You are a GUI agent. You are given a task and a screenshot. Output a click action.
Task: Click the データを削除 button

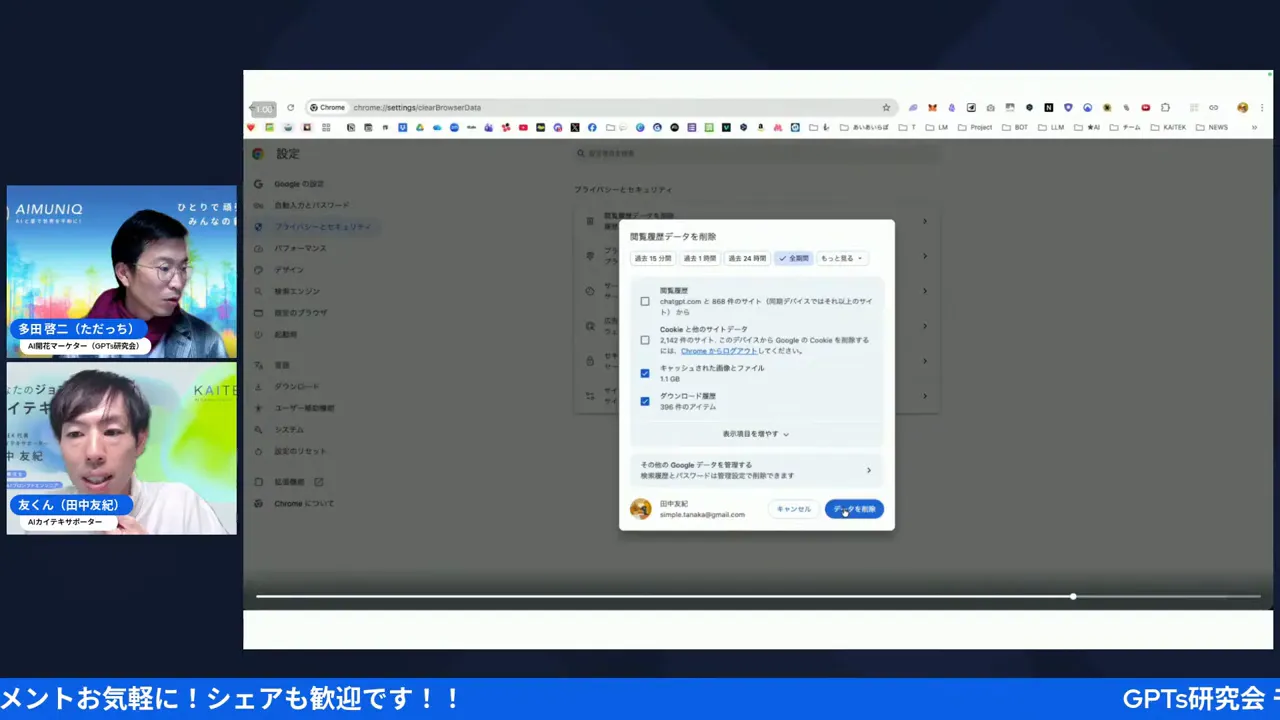854,509
